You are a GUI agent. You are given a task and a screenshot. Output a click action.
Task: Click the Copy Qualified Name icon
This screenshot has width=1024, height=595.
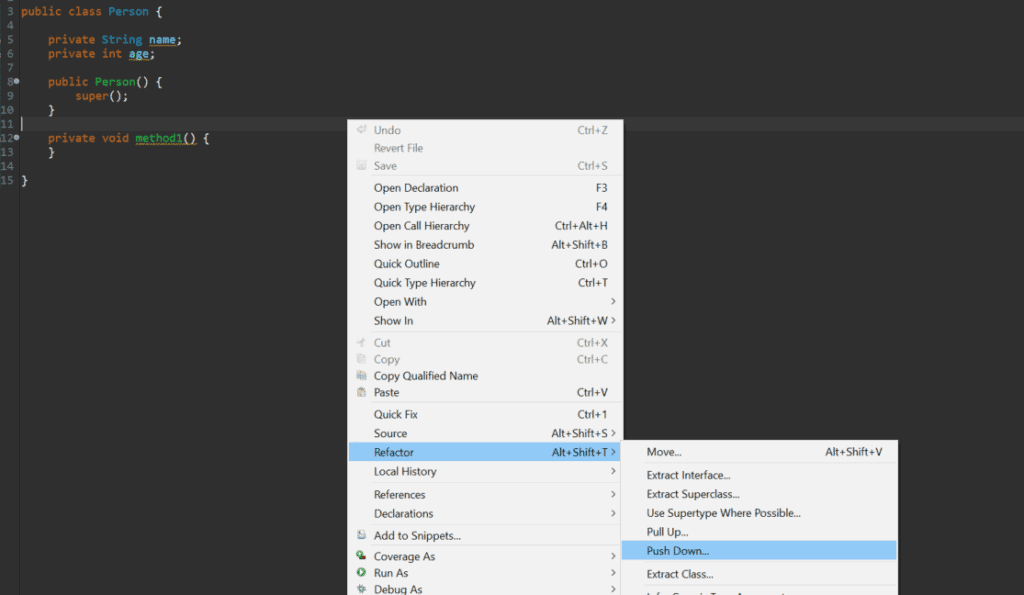pos(362,376)
